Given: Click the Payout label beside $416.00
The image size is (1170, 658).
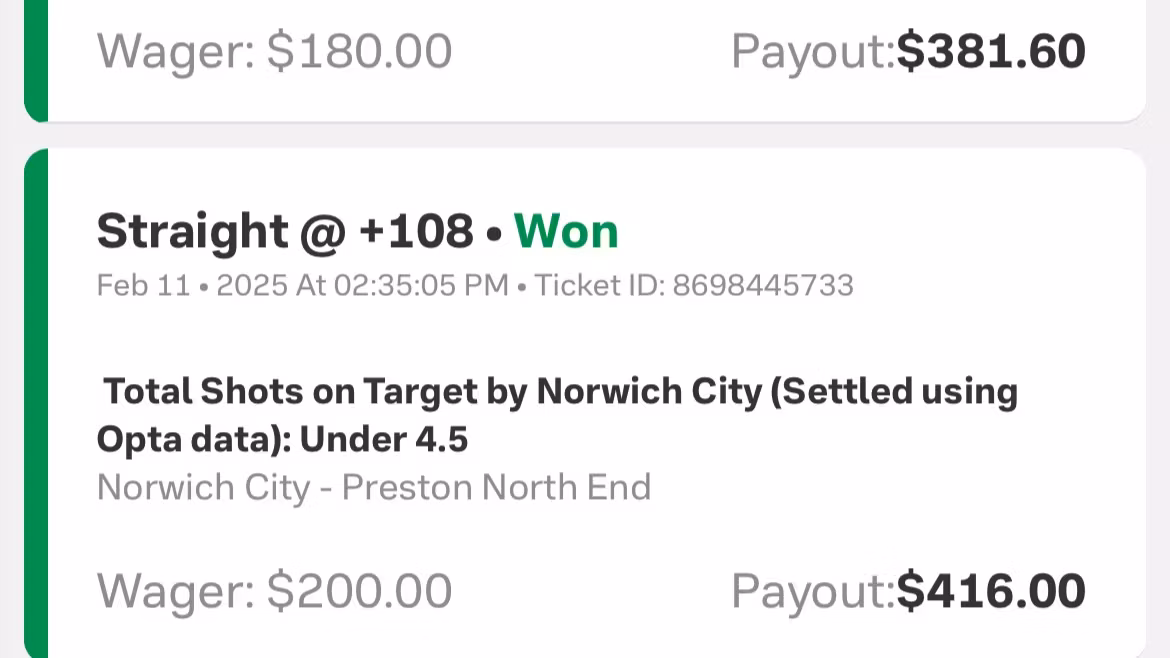Looking at the screenshot, I should pyautogui.click(x=812, y=591).
